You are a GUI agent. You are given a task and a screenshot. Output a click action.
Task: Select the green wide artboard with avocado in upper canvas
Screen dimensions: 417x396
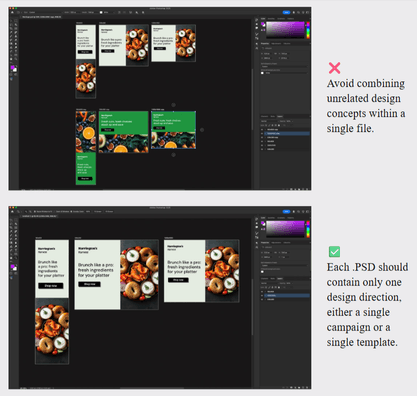[123, 132]
